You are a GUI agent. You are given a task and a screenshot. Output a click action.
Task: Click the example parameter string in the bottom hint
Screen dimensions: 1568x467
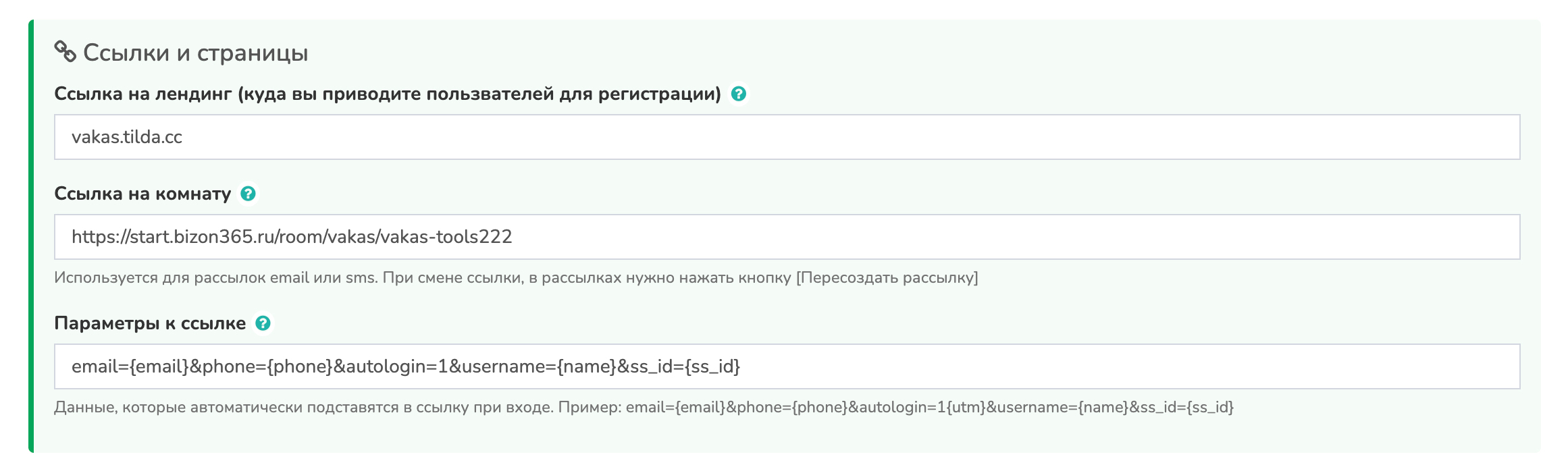pyautogui.click(x=929, y=407)
